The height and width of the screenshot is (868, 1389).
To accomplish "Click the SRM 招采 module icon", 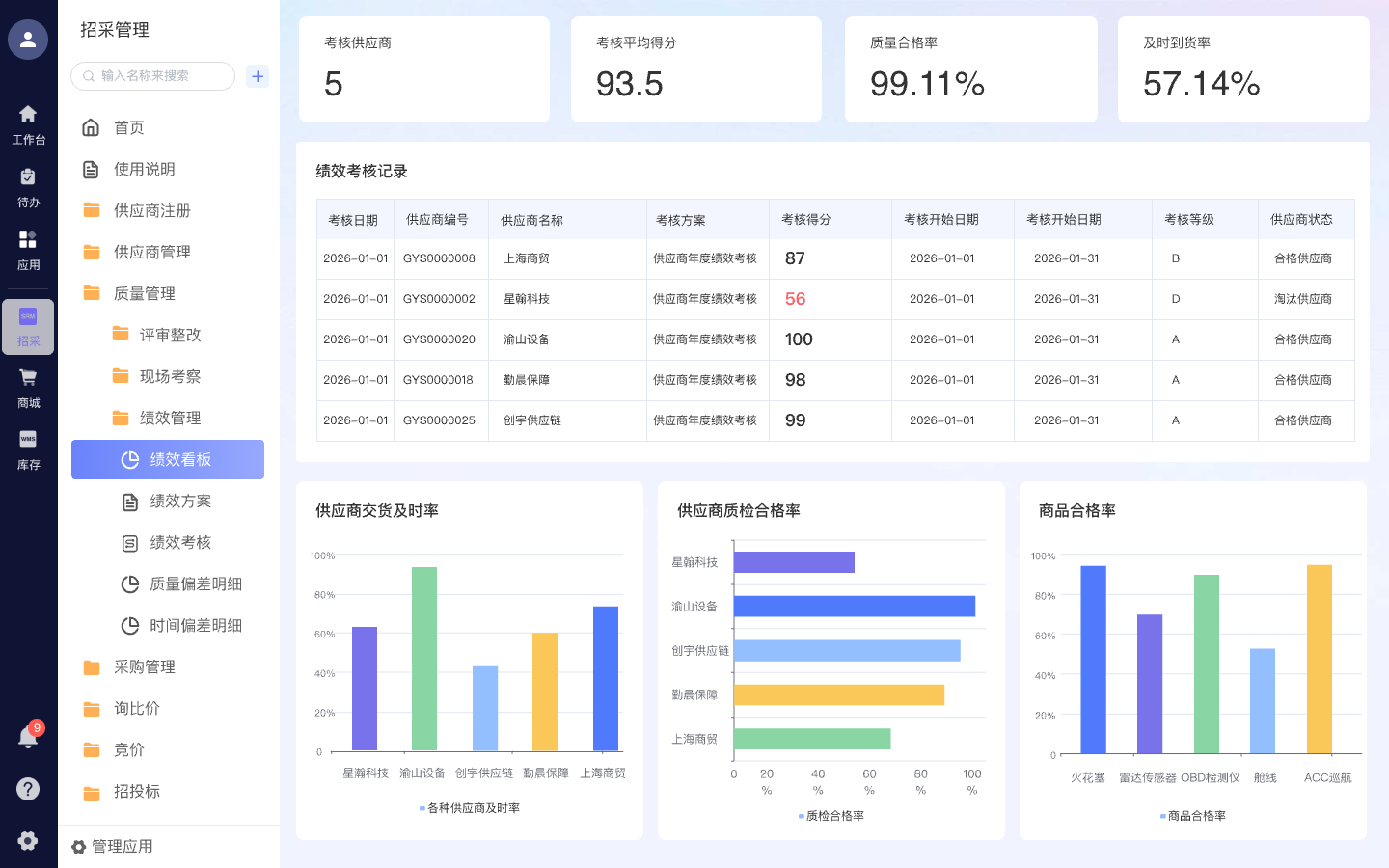I will [x=27, y=326].
